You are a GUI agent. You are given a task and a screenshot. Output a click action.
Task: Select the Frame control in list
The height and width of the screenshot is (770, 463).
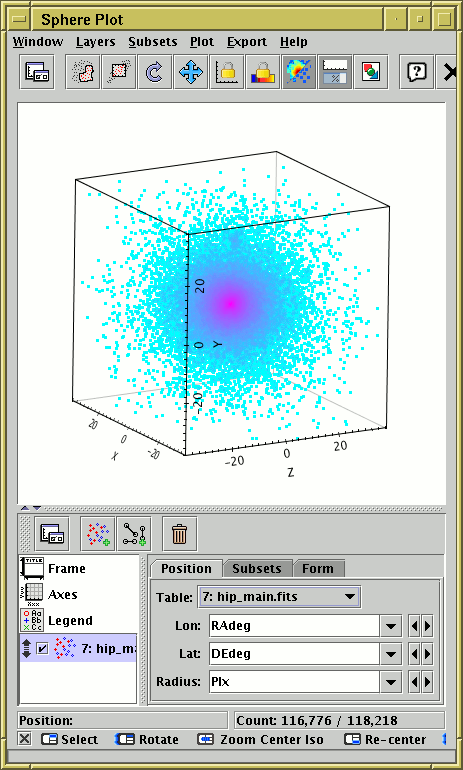pos(79,569)
